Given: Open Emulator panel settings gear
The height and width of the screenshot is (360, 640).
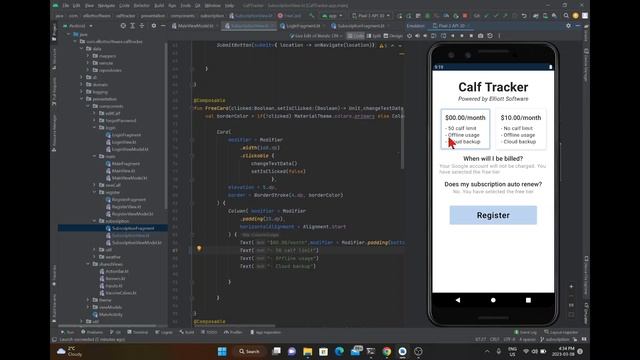Looking at the screenshot, I should pyautogui.click(x=568, y=26).
